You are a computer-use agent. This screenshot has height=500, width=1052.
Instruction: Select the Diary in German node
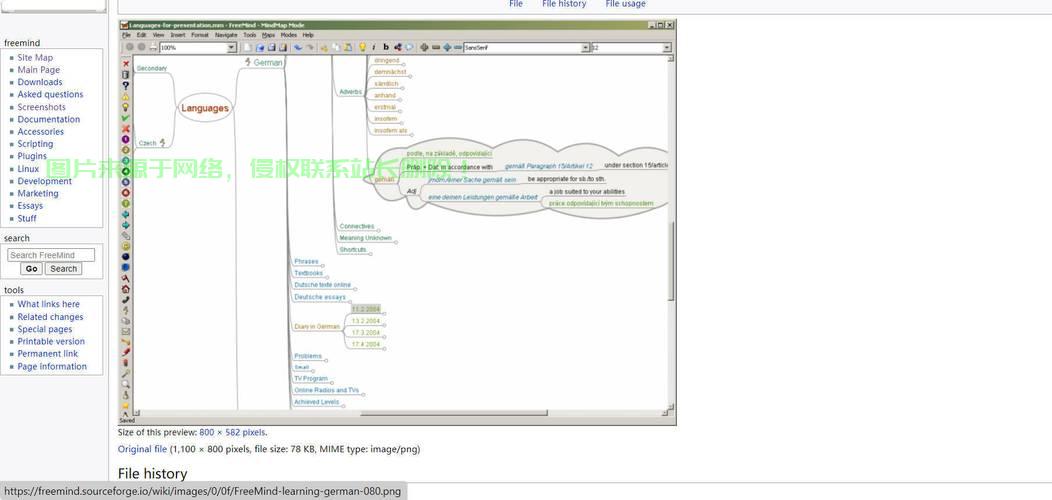tap(317, 327)
